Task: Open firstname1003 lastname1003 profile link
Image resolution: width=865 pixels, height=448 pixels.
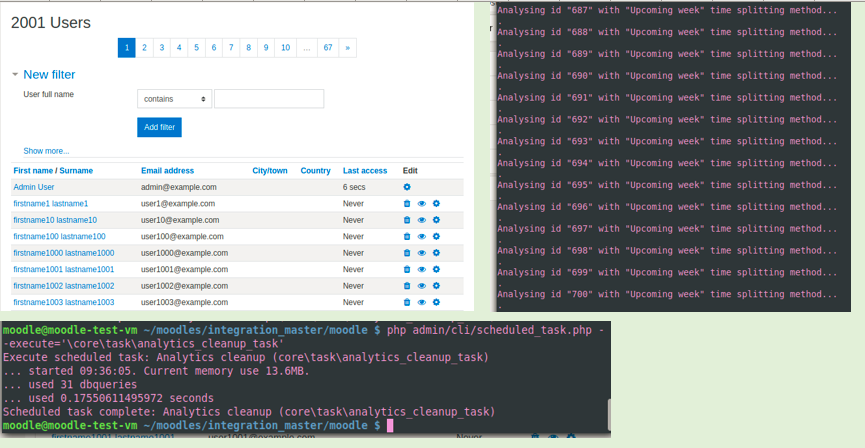Action: tap(64, 302)
